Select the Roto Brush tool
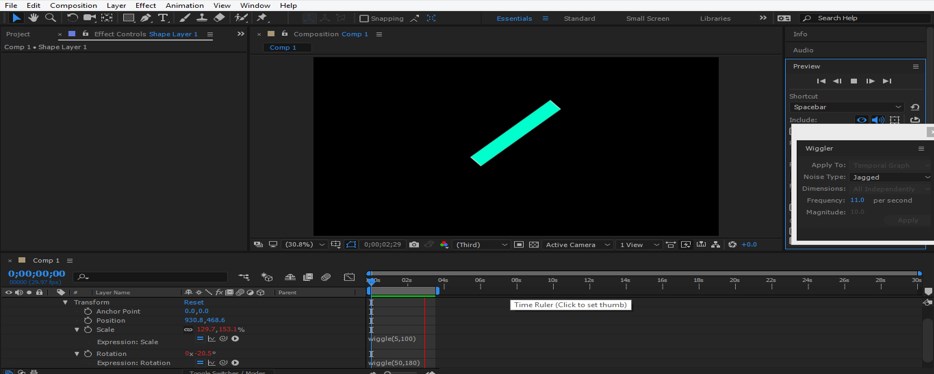Image resolution: width=934 pixels, height=374 pixels. pos(241,18)
